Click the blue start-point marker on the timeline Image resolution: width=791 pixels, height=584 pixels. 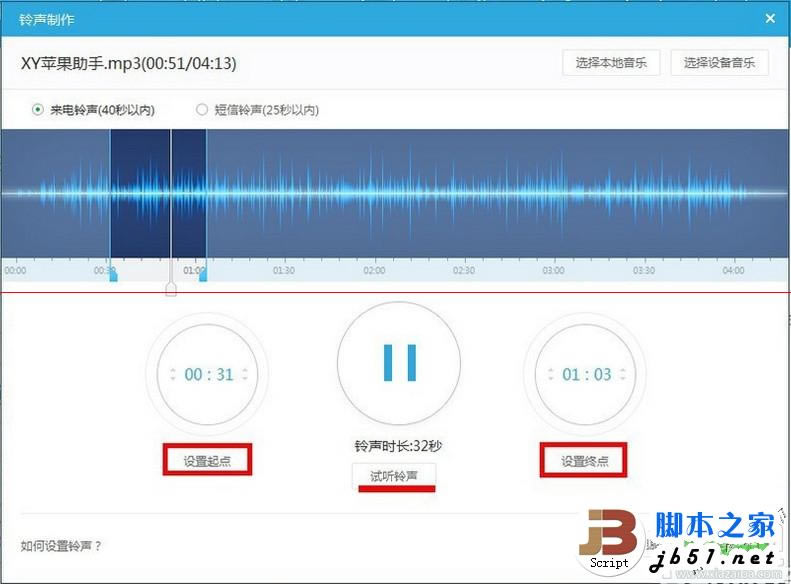click(112, 275)
